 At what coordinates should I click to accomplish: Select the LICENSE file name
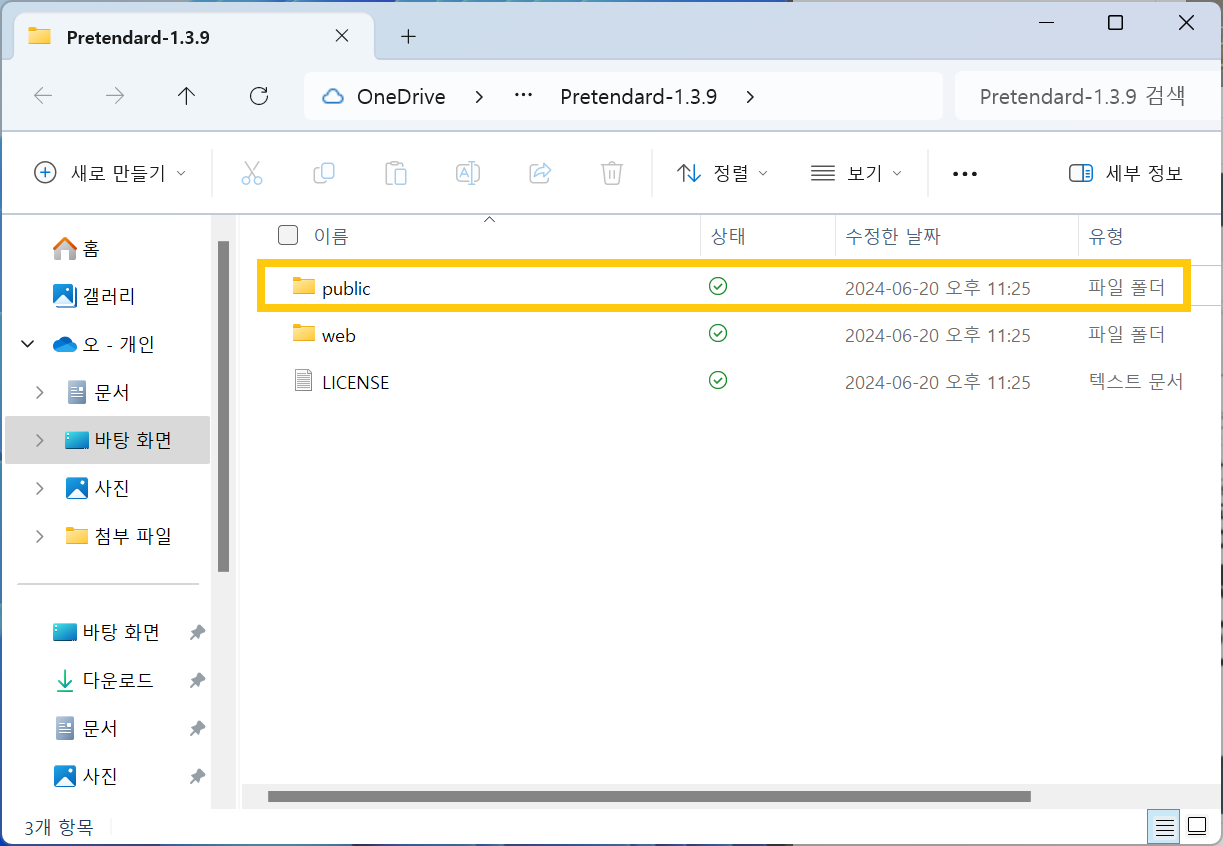click(355, 383)
